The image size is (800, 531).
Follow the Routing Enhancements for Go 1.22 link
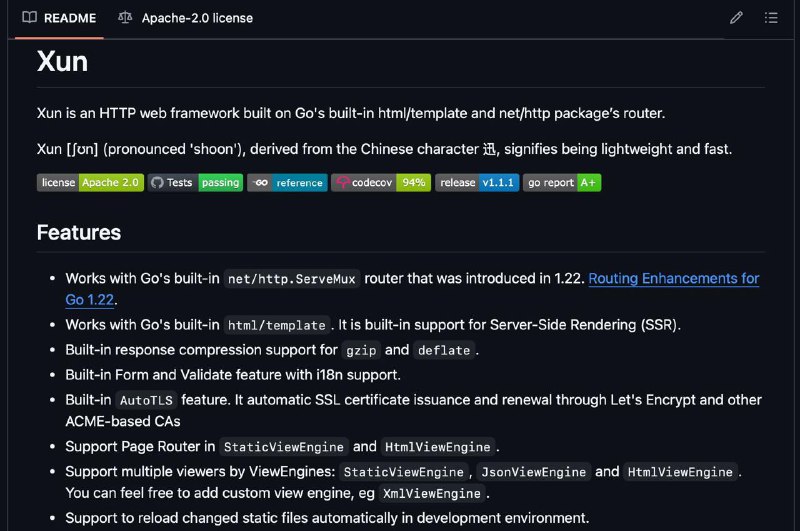[x=673, y=279]
